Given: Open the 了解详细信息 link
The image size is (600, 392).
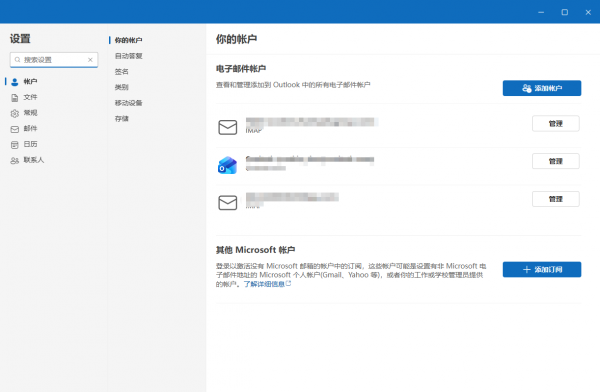Looking at the screenshot, I should (x=267, y=284).
